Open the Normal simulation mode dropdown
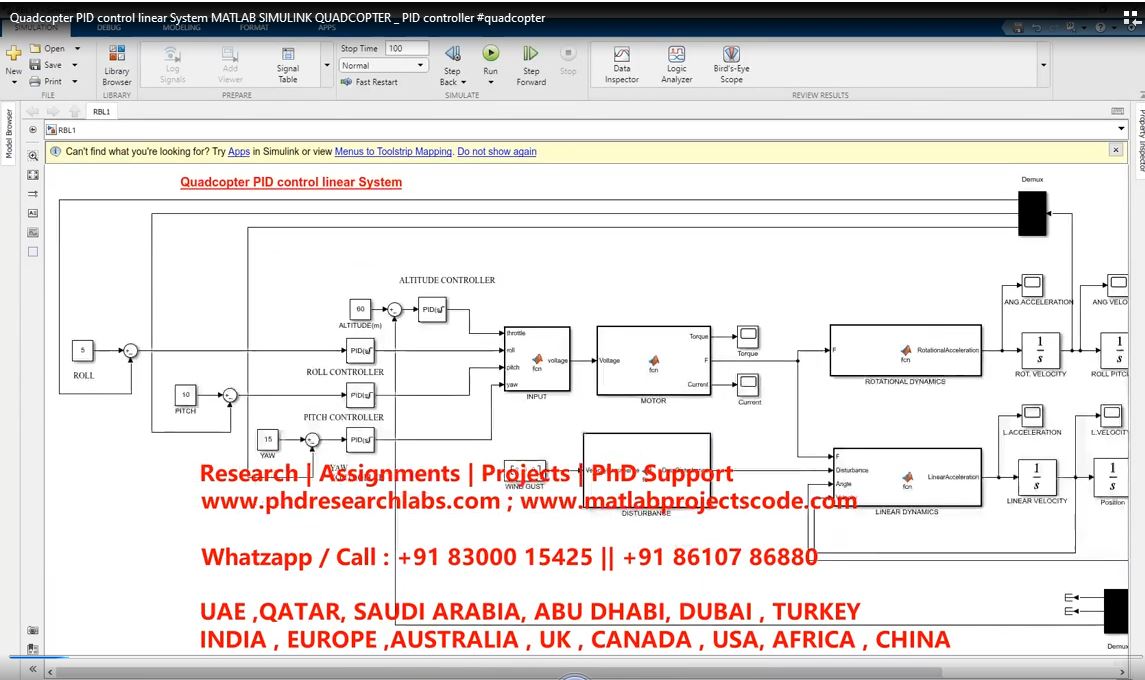1145x680 pixels. [x=383, y=65]
